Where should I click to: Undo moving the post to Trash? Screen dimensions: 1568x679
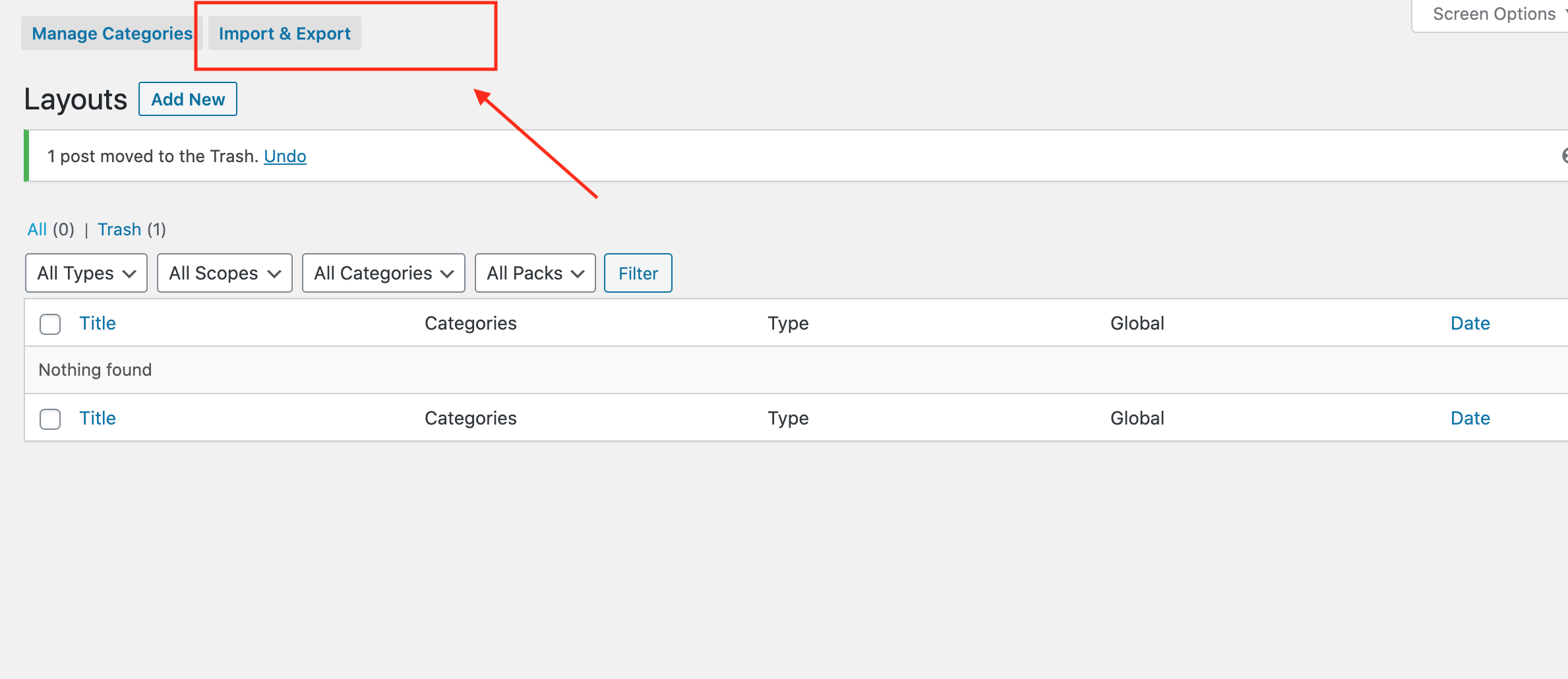click(x=285, y=156)
